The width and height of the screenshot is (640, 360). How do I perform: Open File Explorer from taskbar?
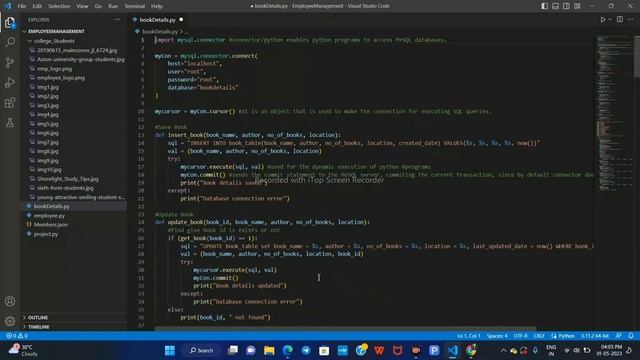[269, 350]
